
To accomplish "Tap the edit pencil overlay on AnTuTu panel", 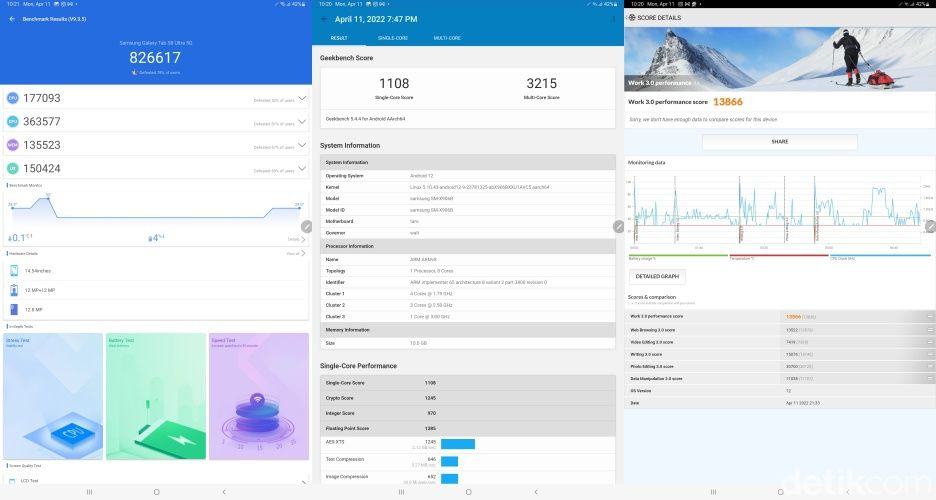I will [x=306, y=227].
